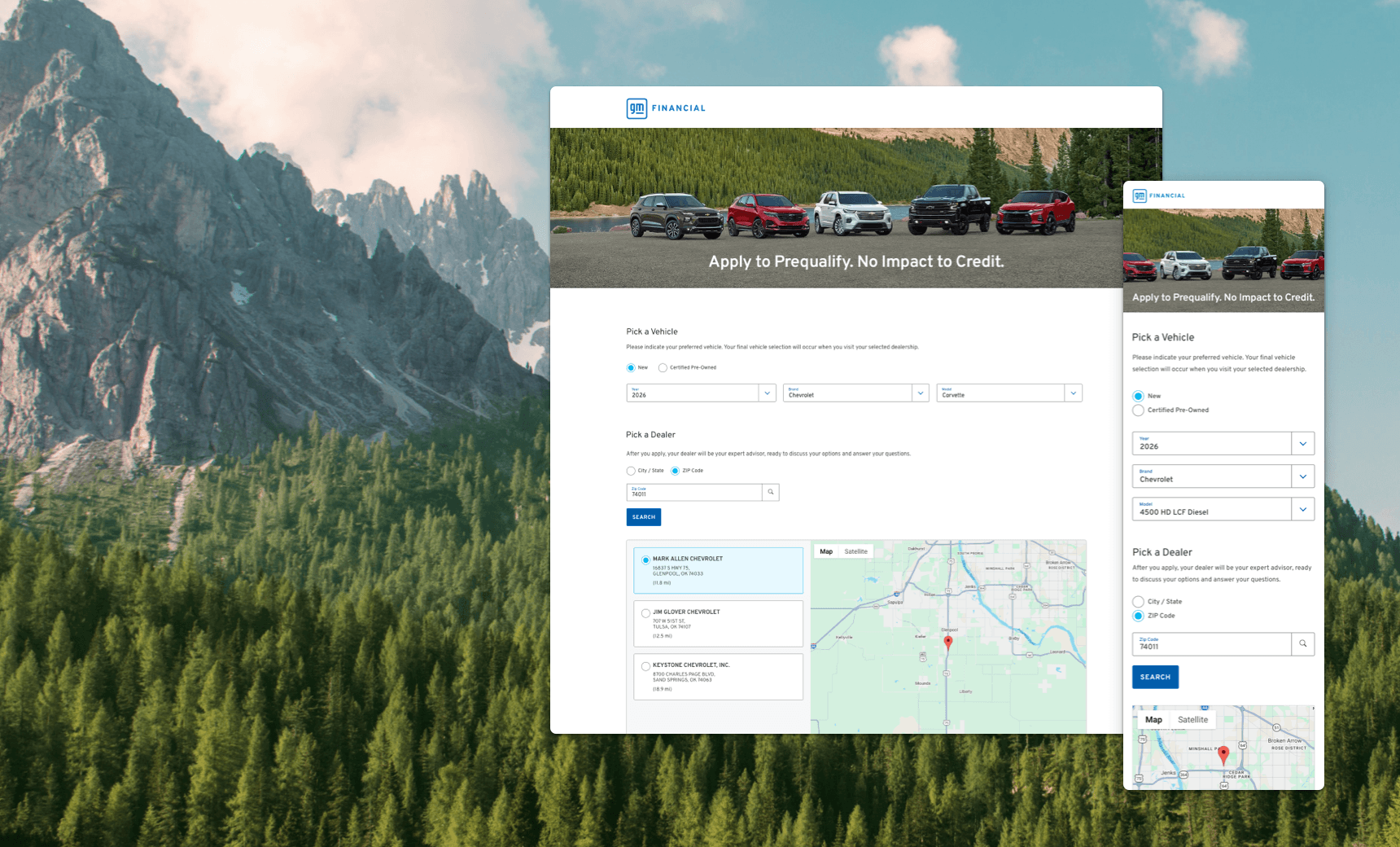Click the Pick a Vehicle heading in desktop view
The width and height of the screenshot is (1400, 847).
(x=652, y=331)
